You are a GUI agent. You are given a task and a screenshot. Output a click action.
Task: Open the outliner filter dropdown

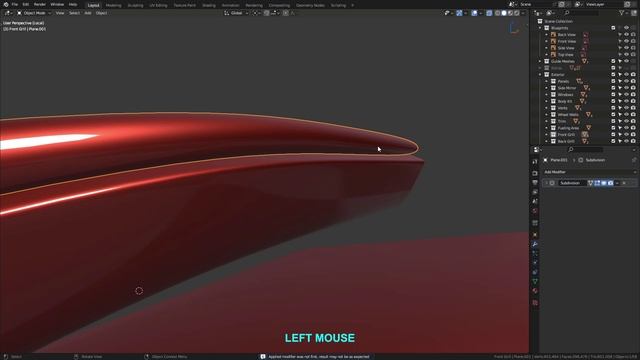click(x=623, y=13)
